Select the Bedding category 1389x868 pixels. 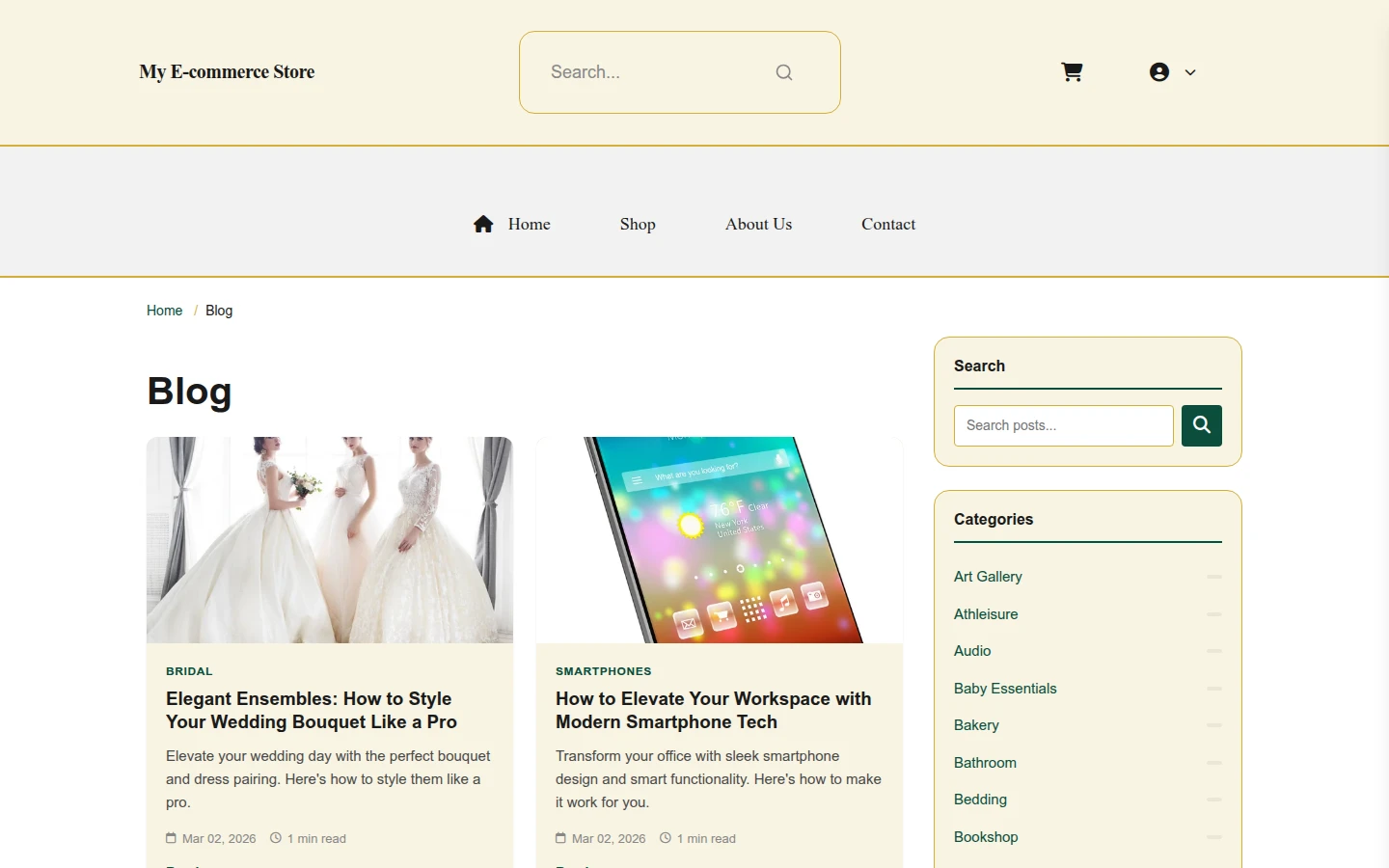tap(980, 800)
